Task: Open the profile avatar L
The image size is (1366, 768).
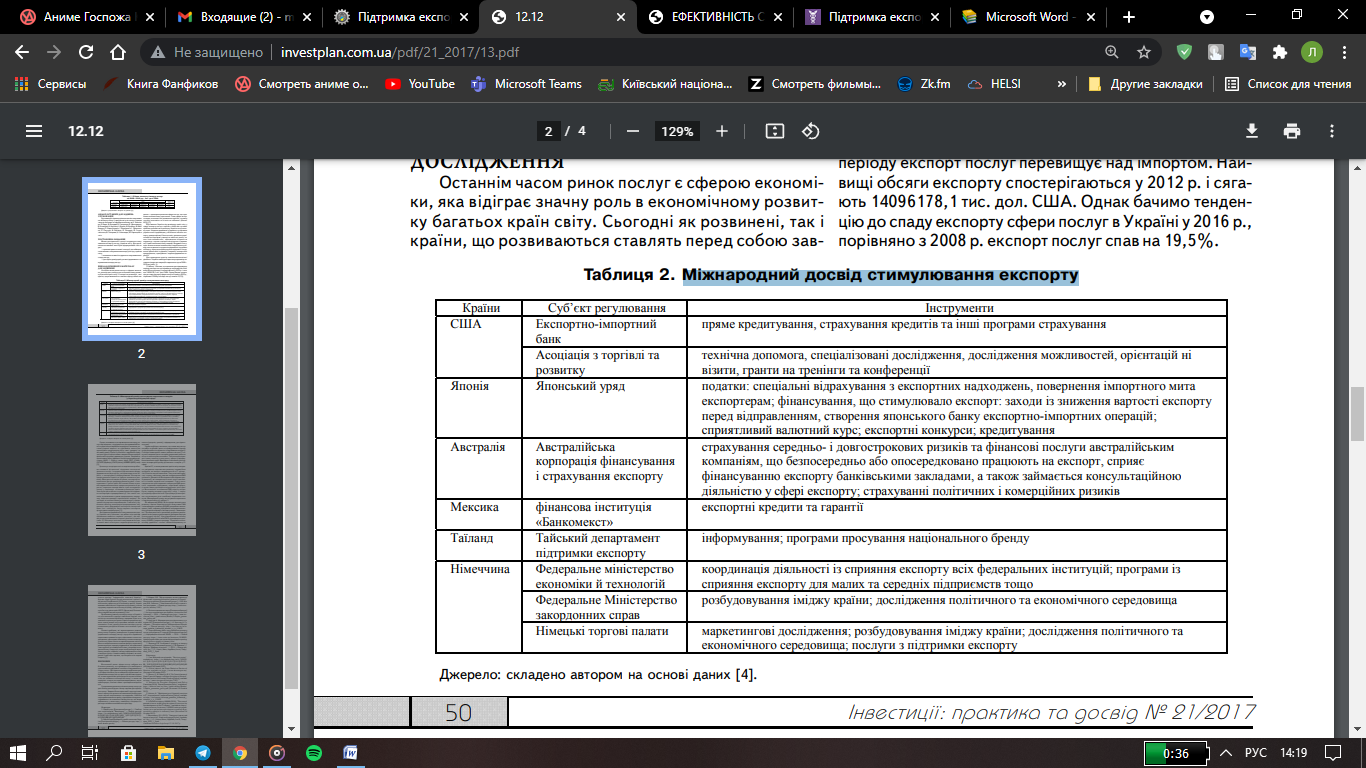Action: pyautogui.click(x=1311, y=52)
